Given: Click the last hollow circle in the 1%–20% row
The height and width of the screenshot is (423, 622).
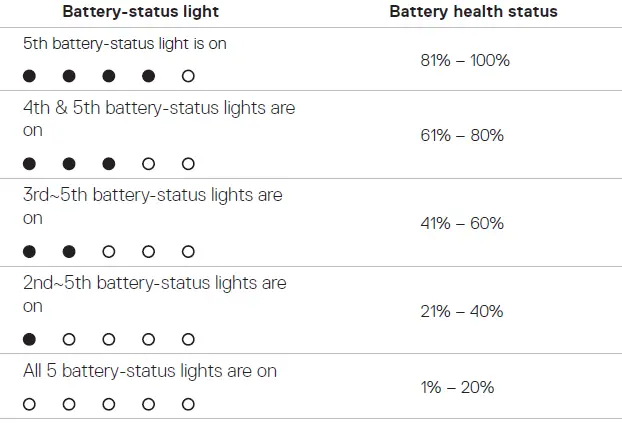Looking at the screenshot, I should pyautogui.click(x=188, y=404).
